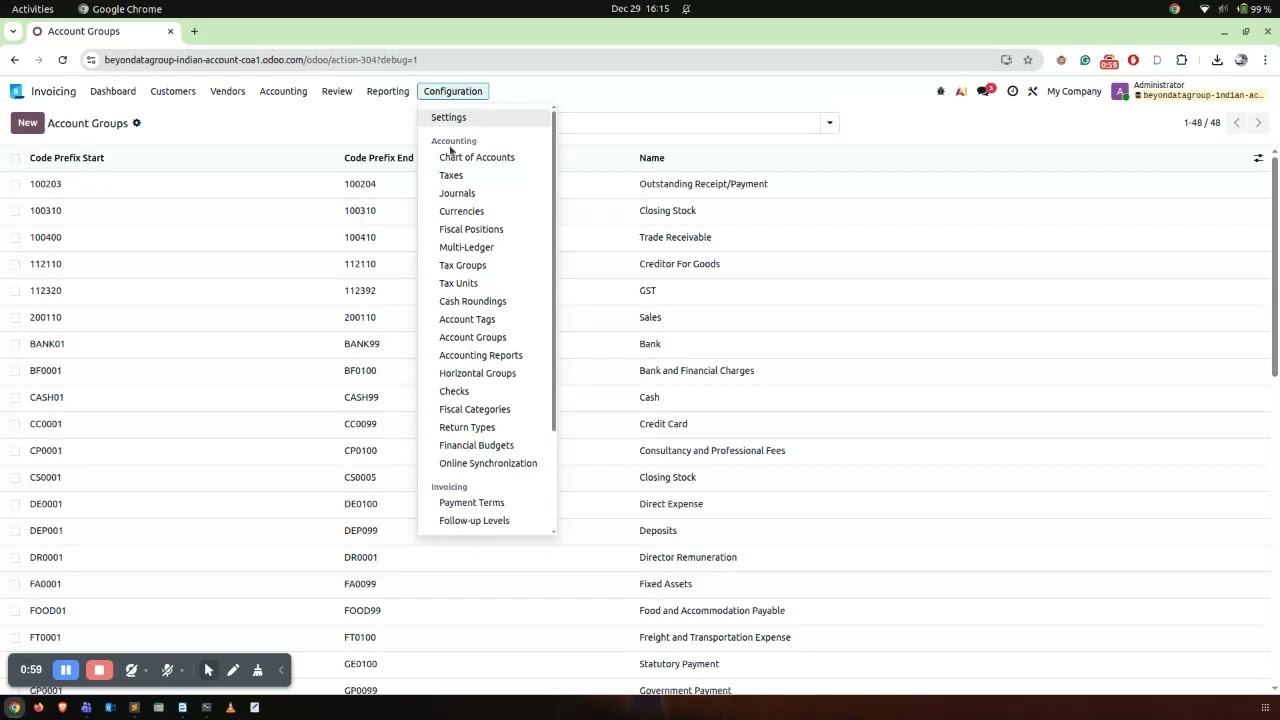The width and height of the screenshot is (1280, 720).
Task: Click the Configuration dropdown menu scrollbar
Action: click(553, 270)
